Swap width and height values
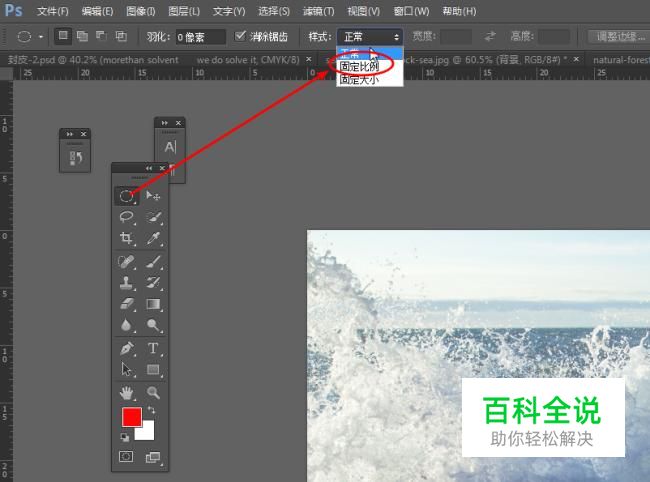Viewport: 650px width, 482px height. (490, 36)
